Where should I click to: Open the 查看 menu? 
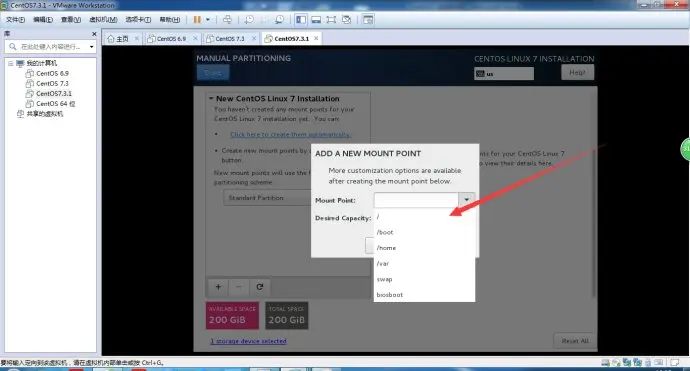[70, 20]
